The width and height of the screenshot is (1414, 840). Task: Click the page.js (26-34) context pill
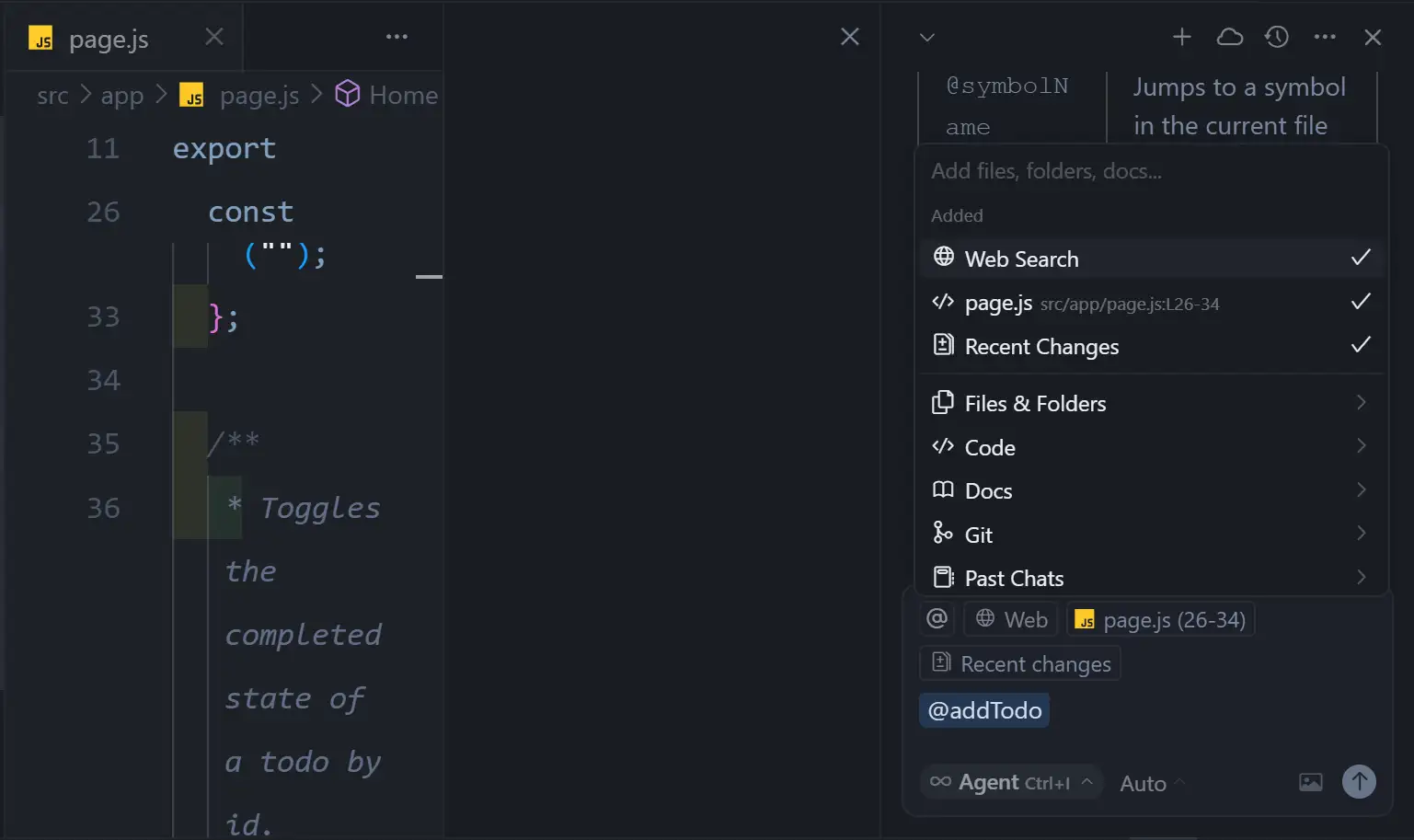point(1161,620)
